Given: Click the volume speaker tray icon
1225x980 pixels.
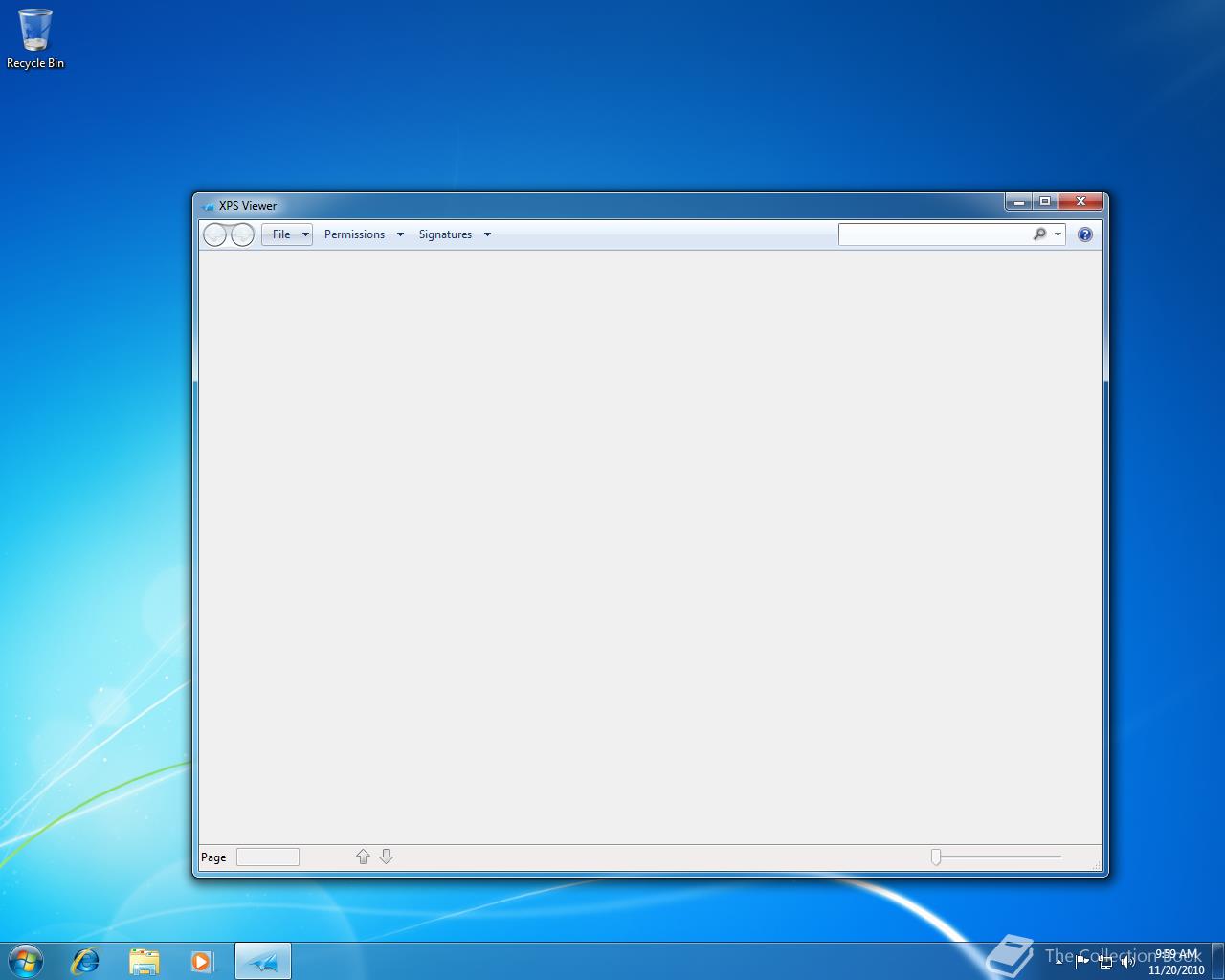Looking at the screenshot, I should tap(1128, 962).
